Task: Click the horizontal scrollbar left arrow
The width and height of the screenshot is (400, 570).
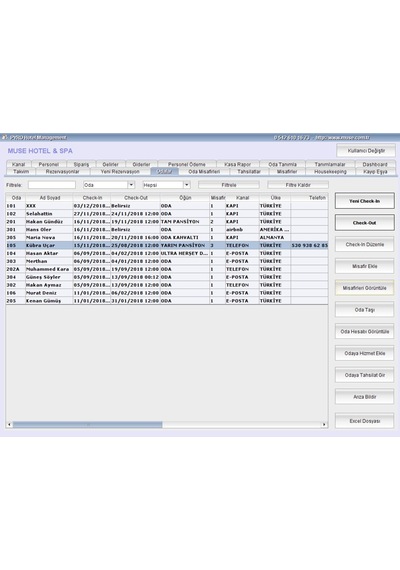Action: click(9, 424)
